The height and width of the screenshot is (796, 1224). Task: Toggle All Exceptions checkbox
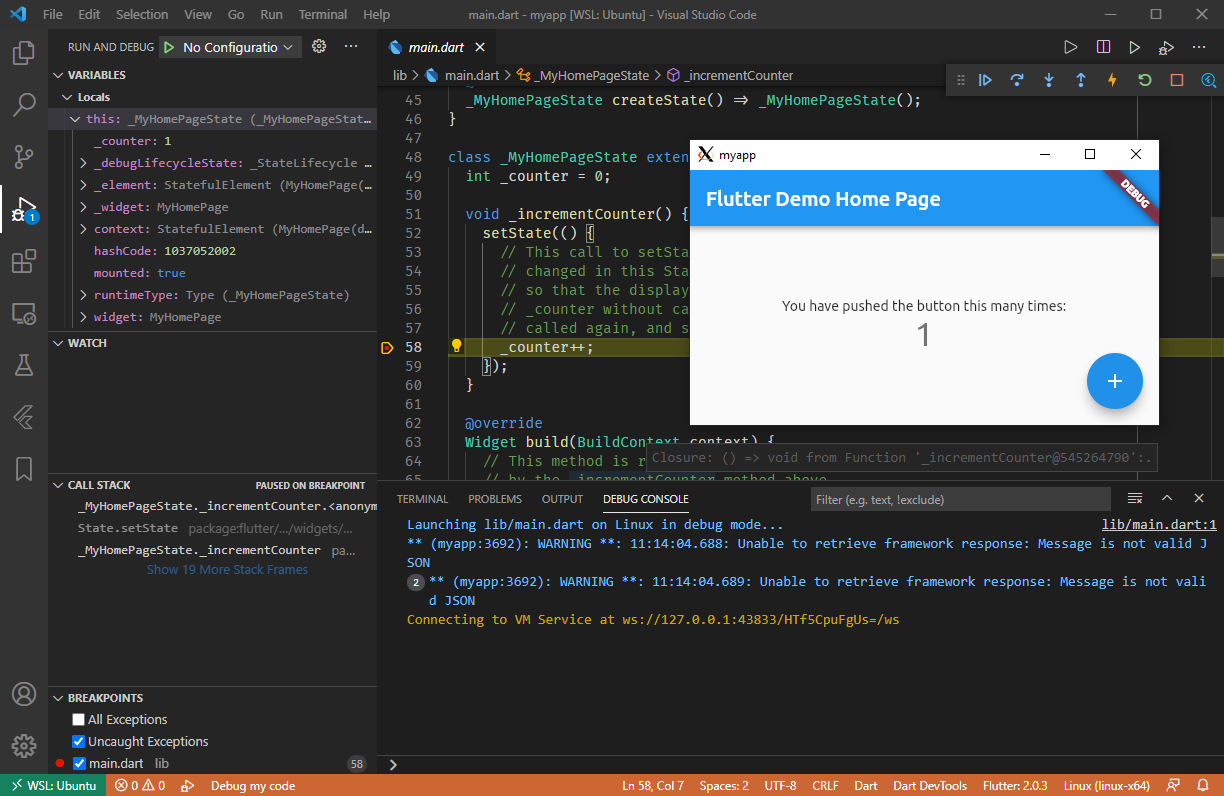click(78, 720)
